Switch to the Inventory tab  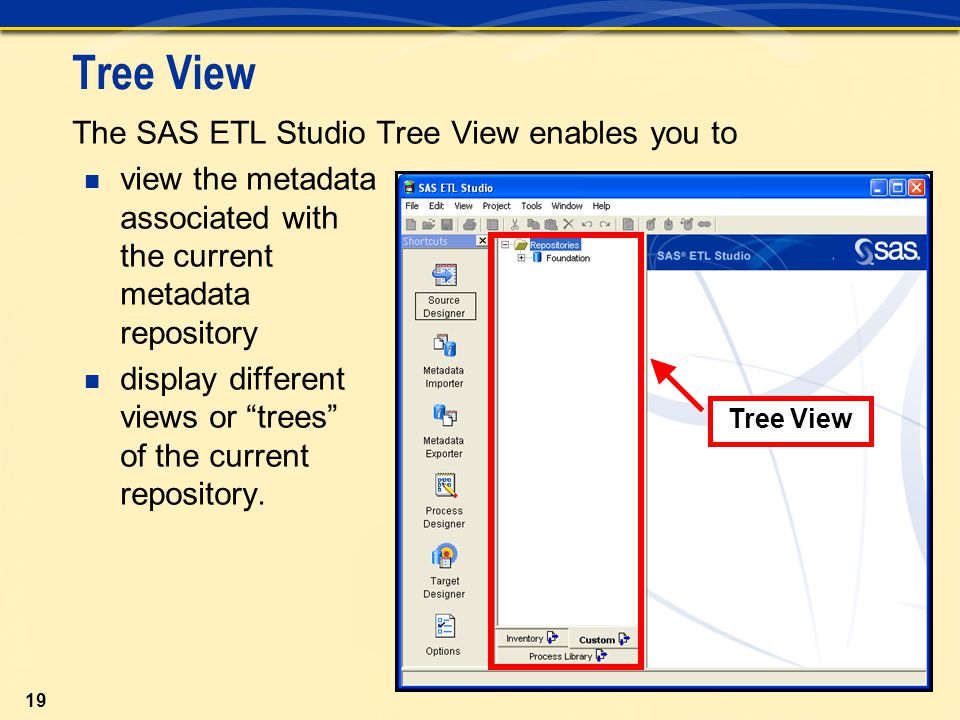point(531,638)
